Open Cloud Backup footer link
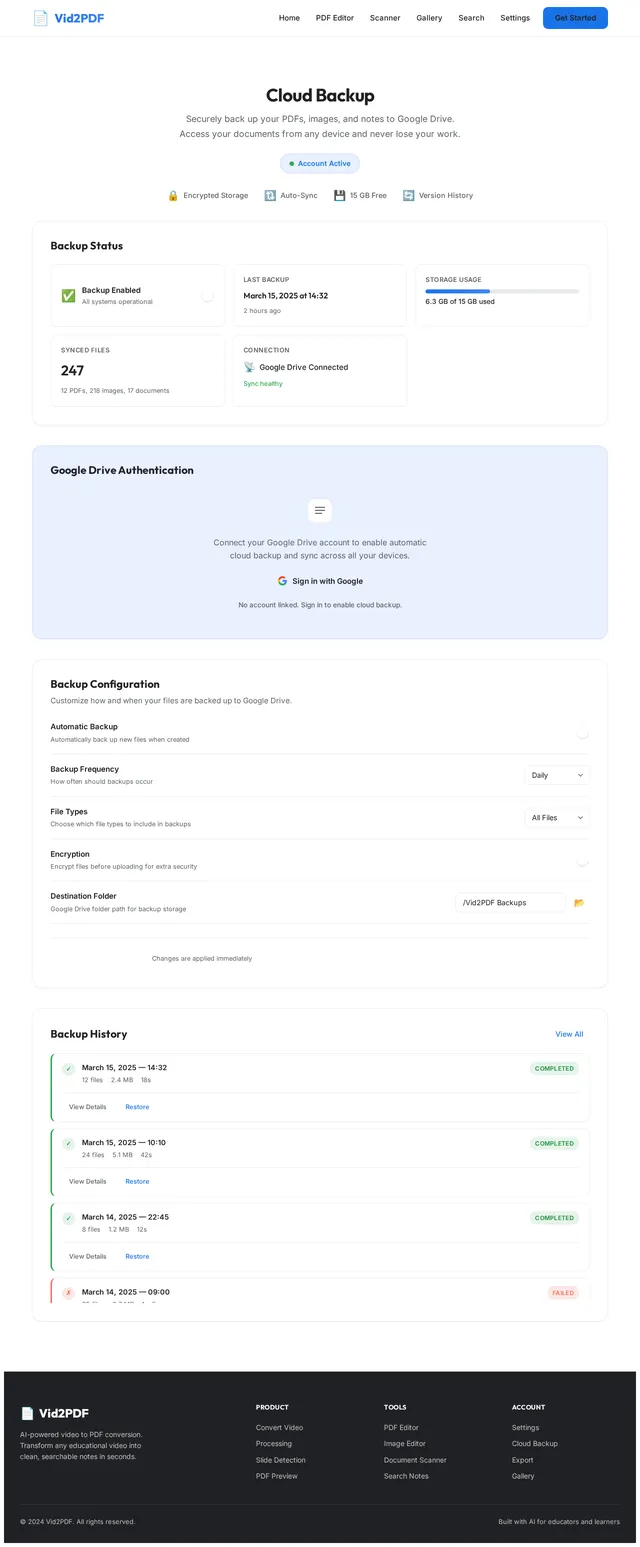 point(535,1444)
